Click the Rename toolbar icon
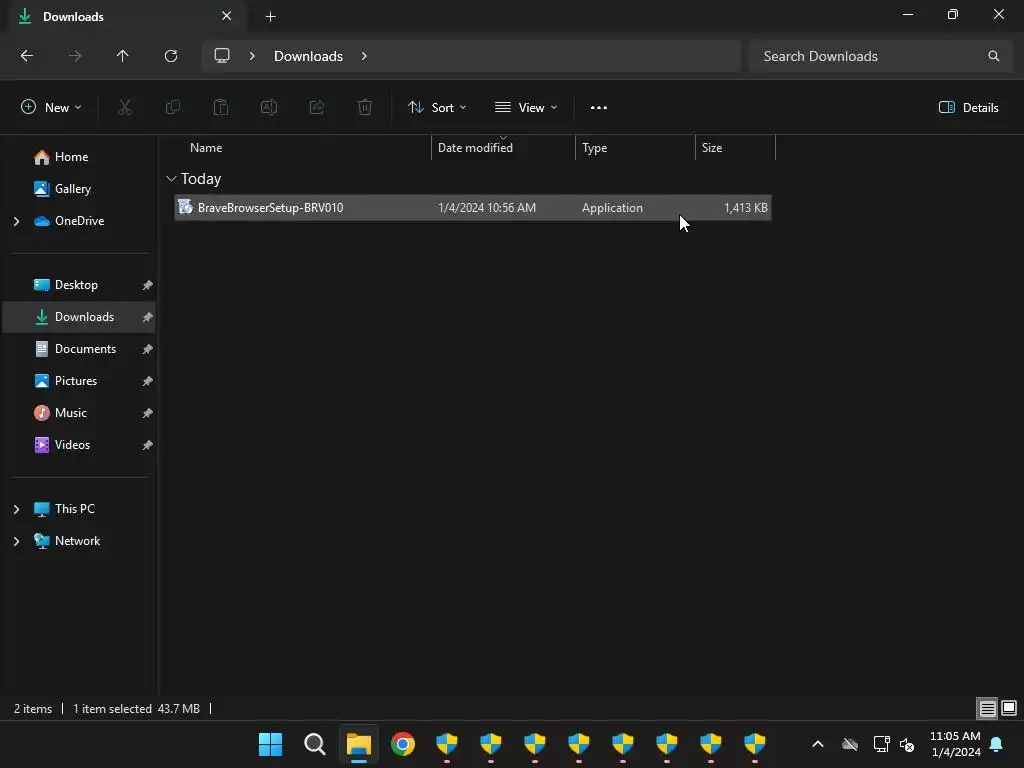 [269, 108]
